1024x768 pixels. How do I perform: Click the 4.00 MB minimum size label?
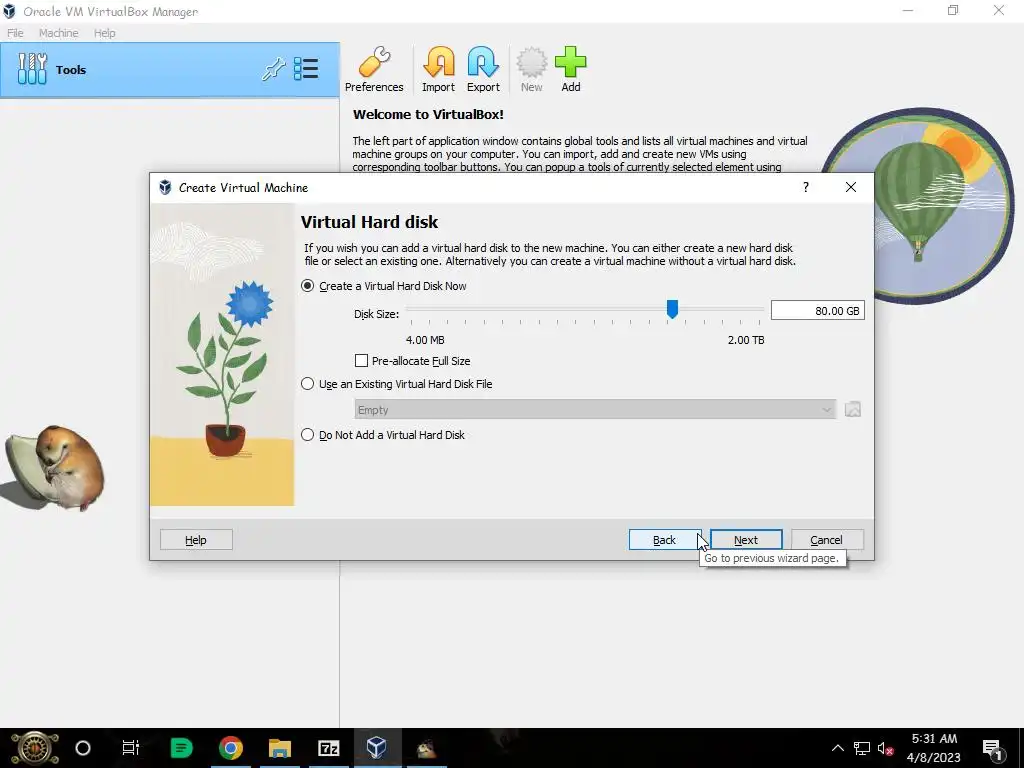pos(425,340)
